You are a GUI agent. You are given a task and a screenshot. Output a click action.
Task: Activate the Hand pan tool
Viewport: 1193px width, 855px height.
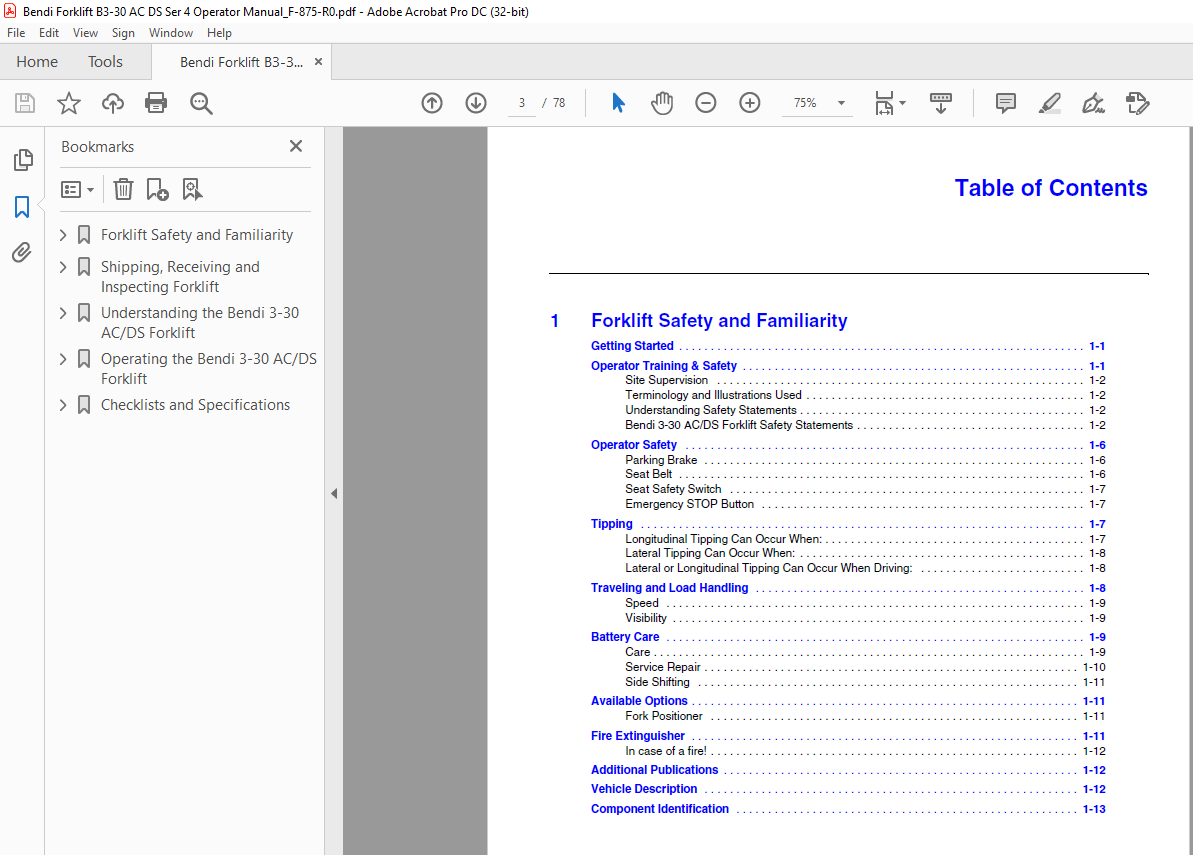pyautogui.click(x=662, y=103)
